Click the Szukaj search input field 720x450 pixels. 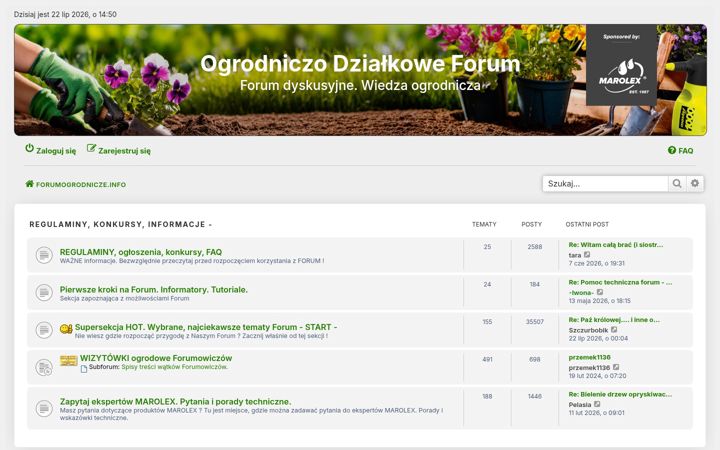(605, 184)
